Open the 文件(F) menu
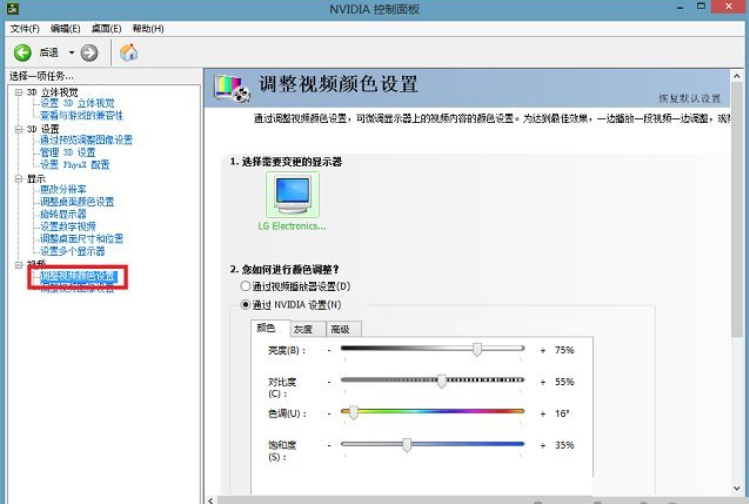 tap(25, 29)
